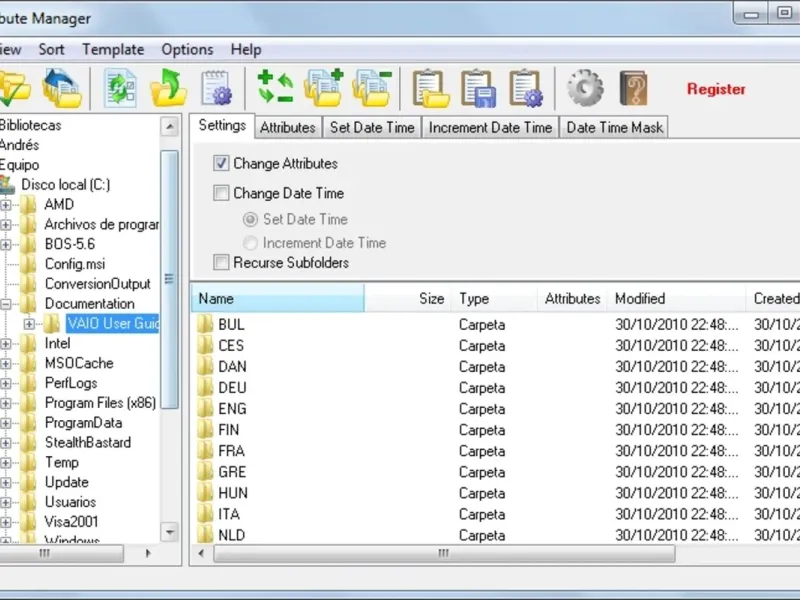Click the green plus-minus arrows icon

276,87
